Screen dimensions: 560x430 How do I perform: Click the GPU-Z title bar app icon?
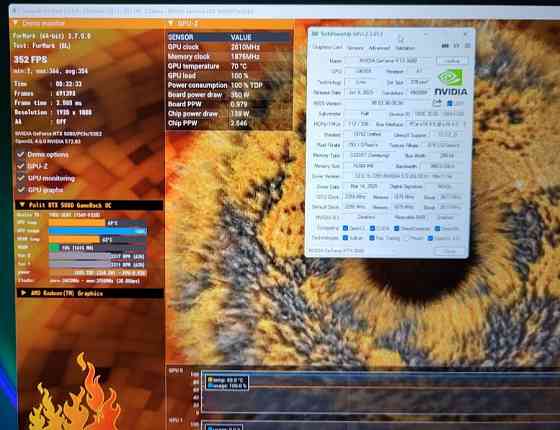pos(315,34)
